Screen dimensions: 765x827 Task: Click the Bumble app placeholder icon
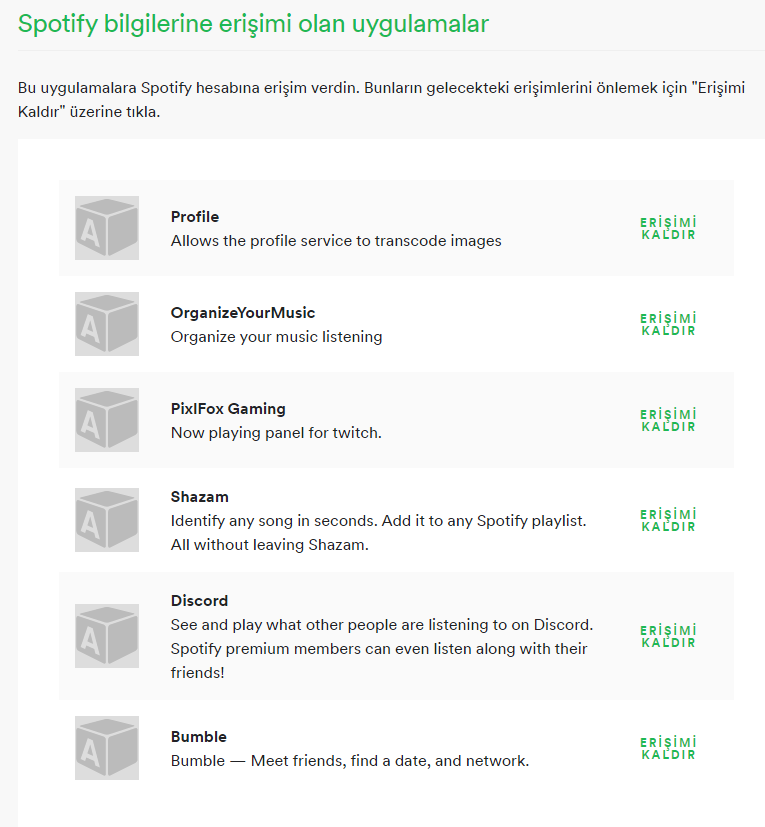pos(107,748)
